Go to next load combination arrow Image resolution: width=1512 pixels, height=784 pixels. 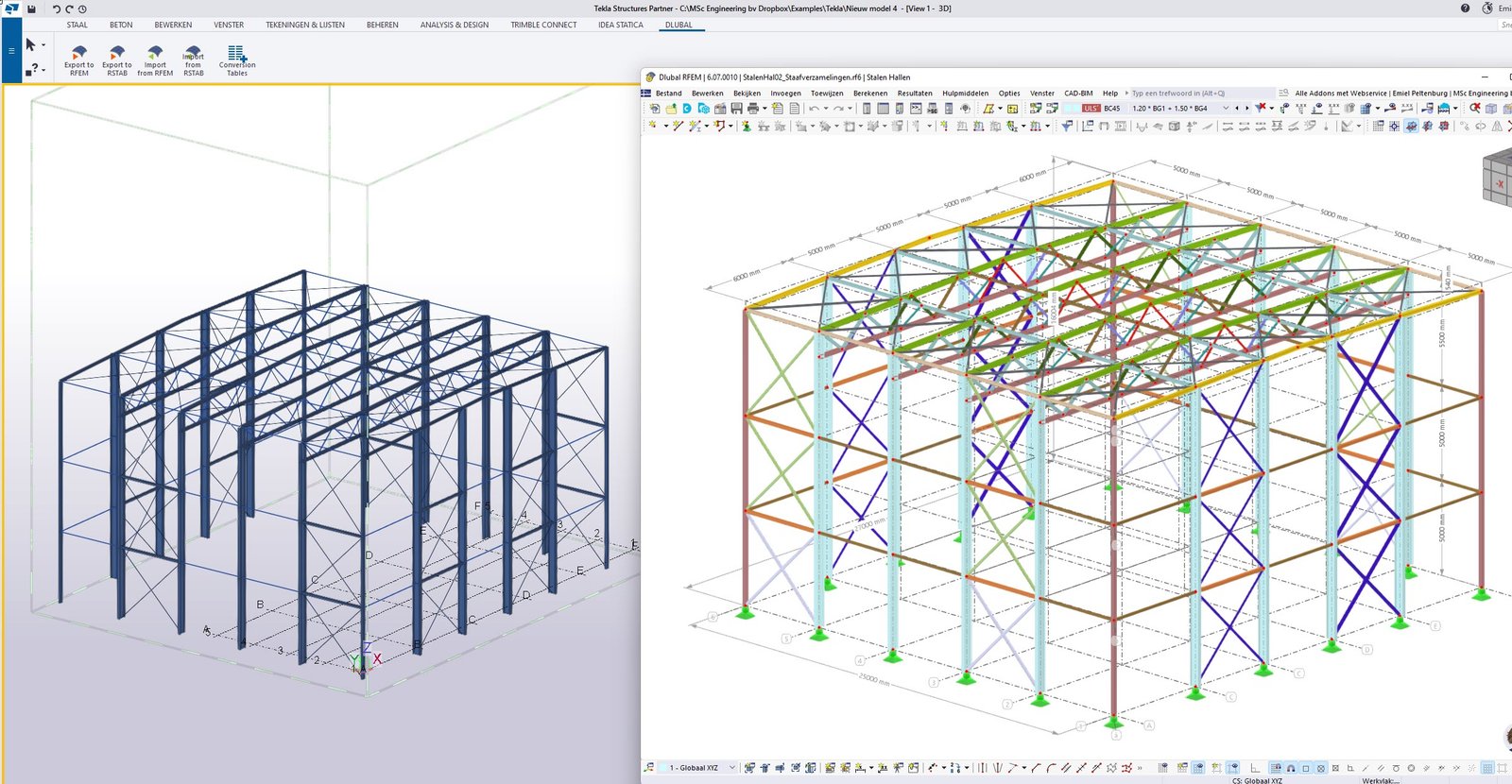click(1246, 109)
